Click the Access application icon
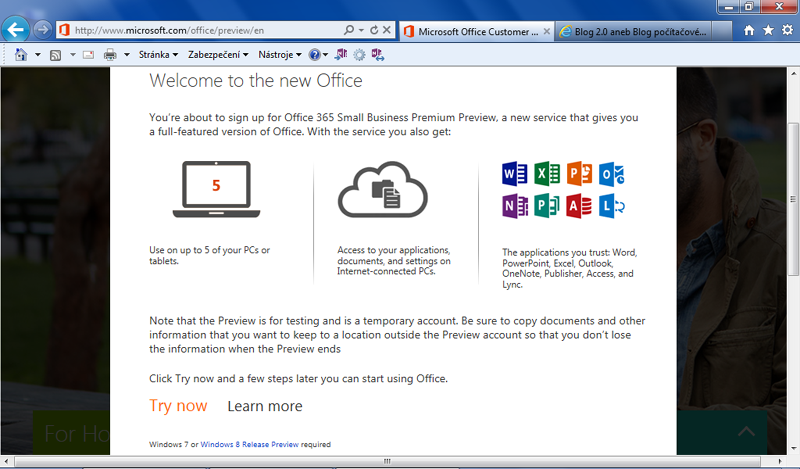Image resolution: width=800 pixels, height=469 pixels. coord(579,206)
